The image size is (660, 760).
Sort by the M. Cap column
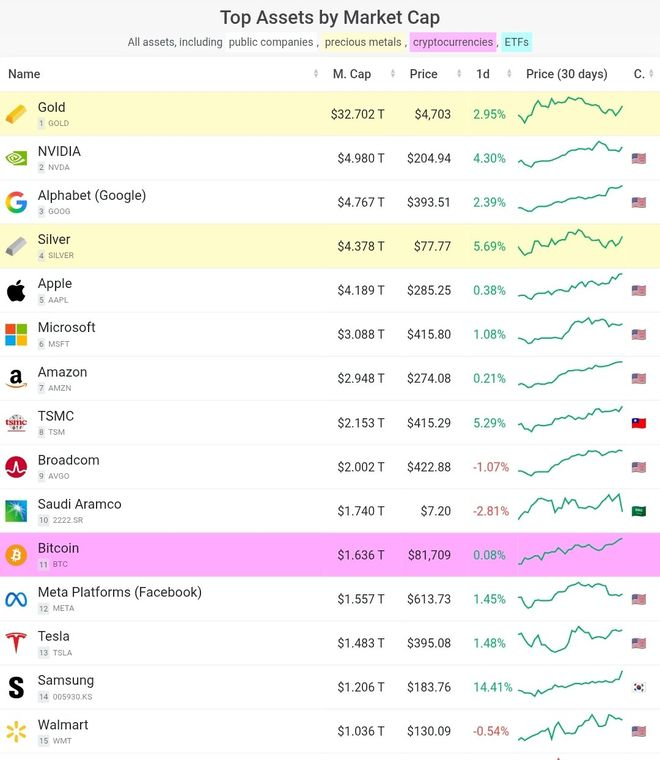point(352,74)
